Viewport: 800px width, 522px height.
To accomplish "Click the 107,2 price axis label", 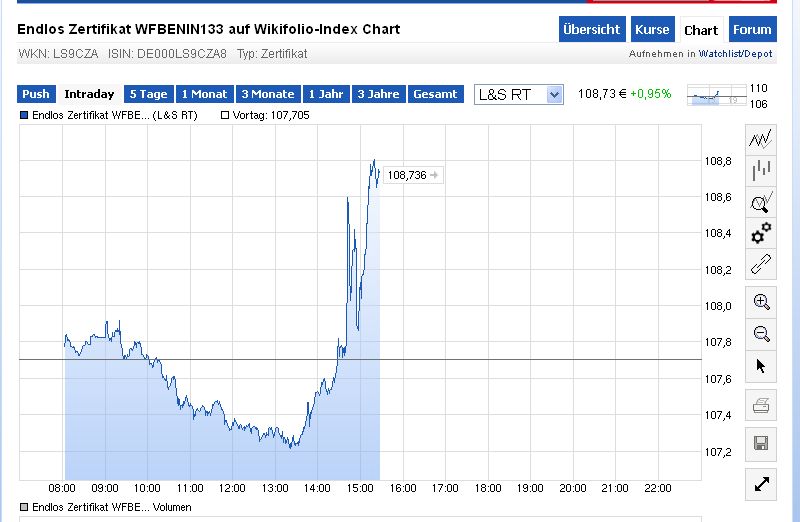I will tap(718, 452).
